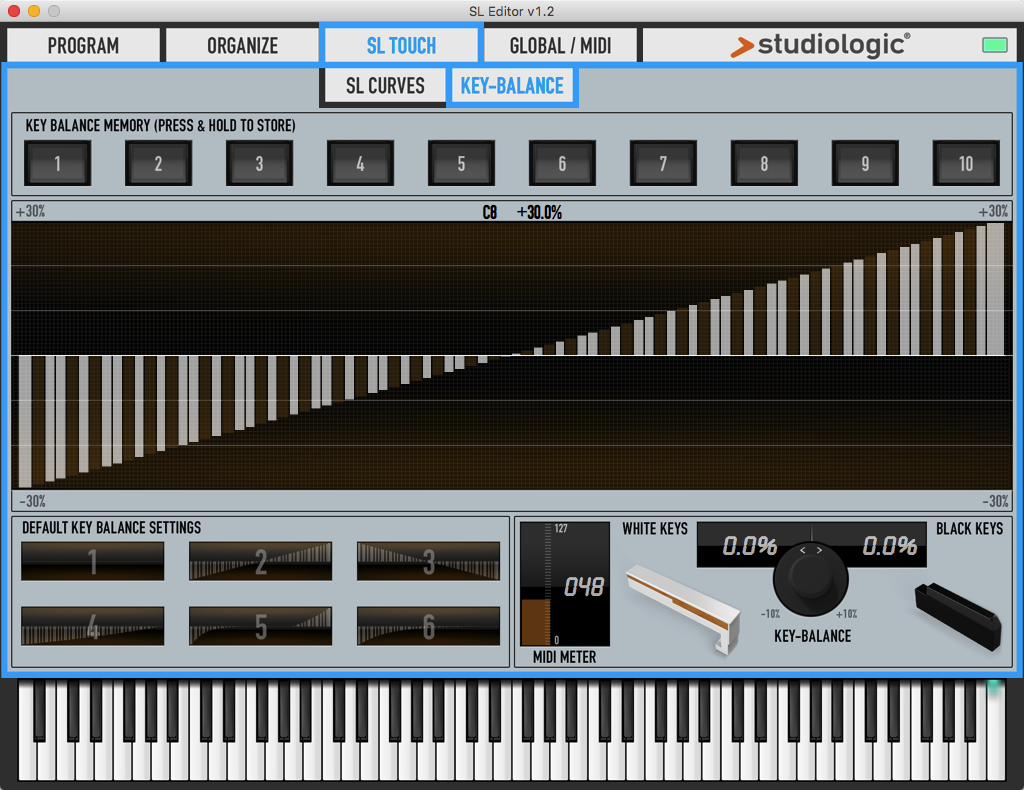Open the PROGRAM tab
1024x790 pixels.
coord(83,45)
